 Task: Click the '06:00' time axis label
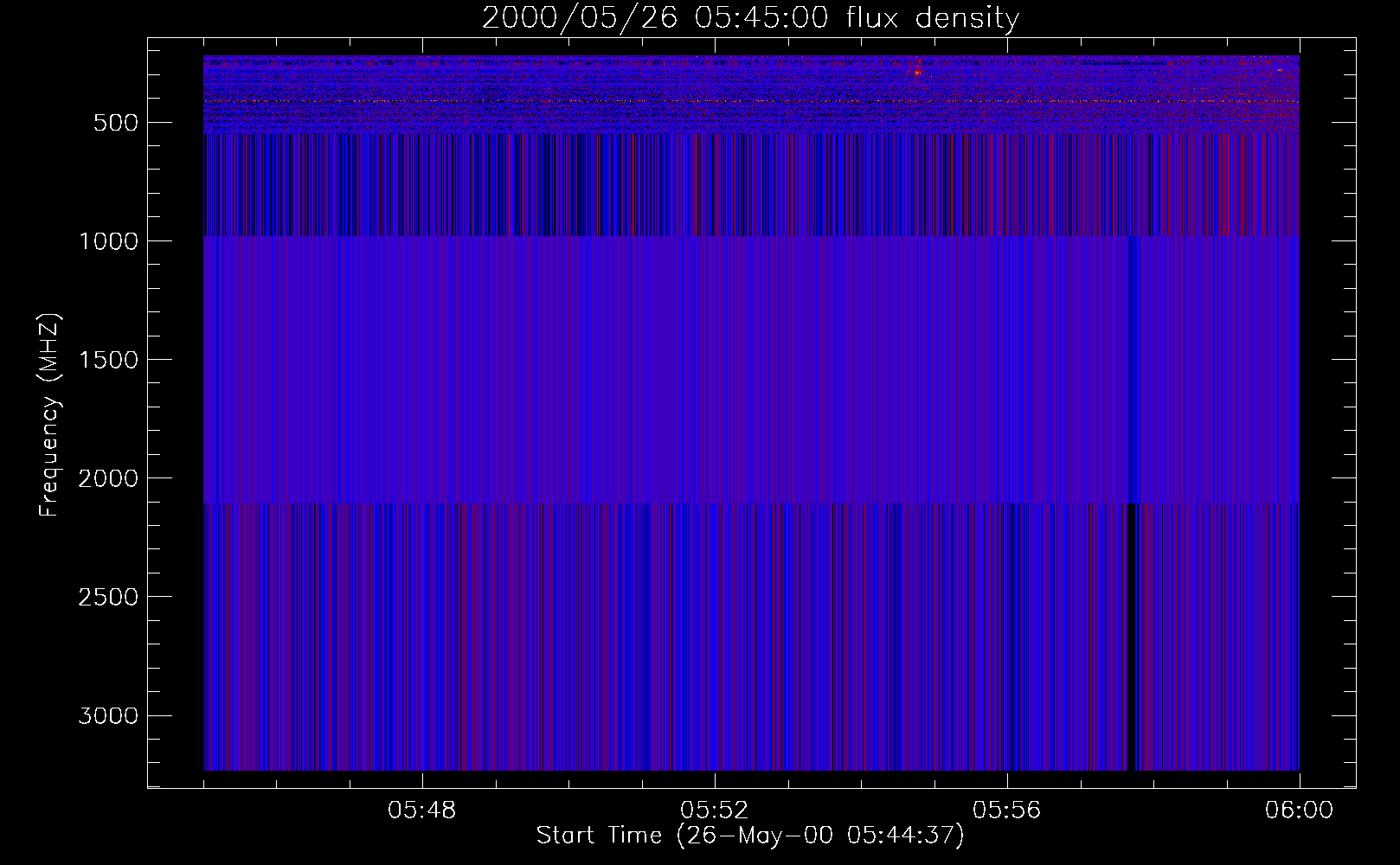1300,811
